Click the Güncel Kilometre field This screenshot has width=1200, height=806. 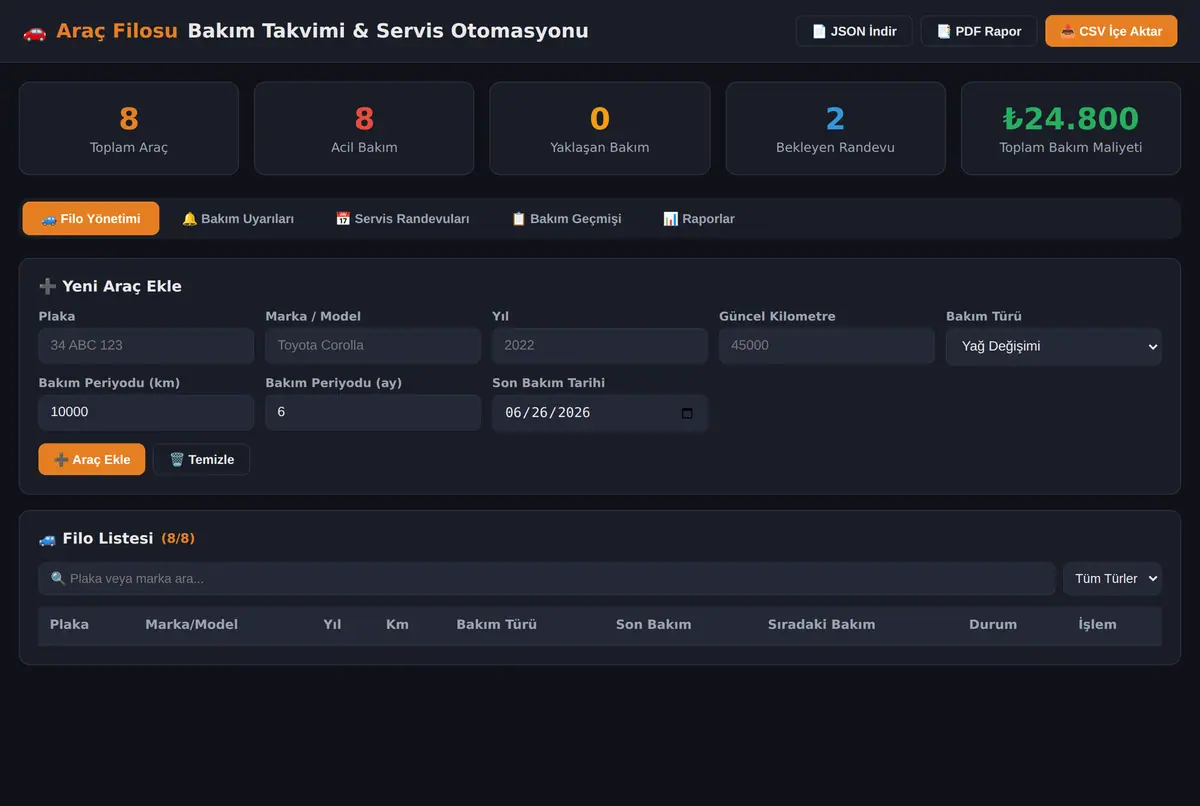click(827, 346)
